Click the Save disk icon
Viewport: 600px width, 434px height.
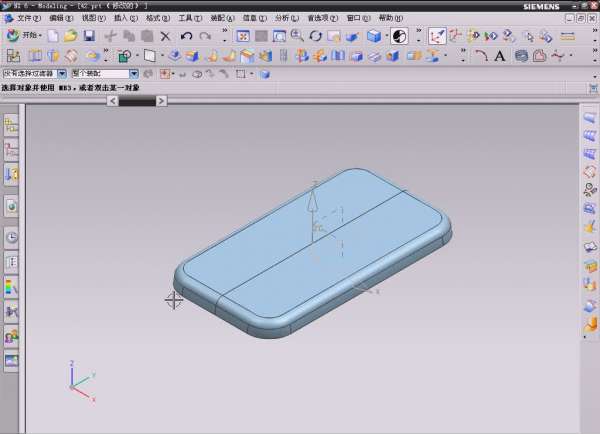tap(90, 36)
